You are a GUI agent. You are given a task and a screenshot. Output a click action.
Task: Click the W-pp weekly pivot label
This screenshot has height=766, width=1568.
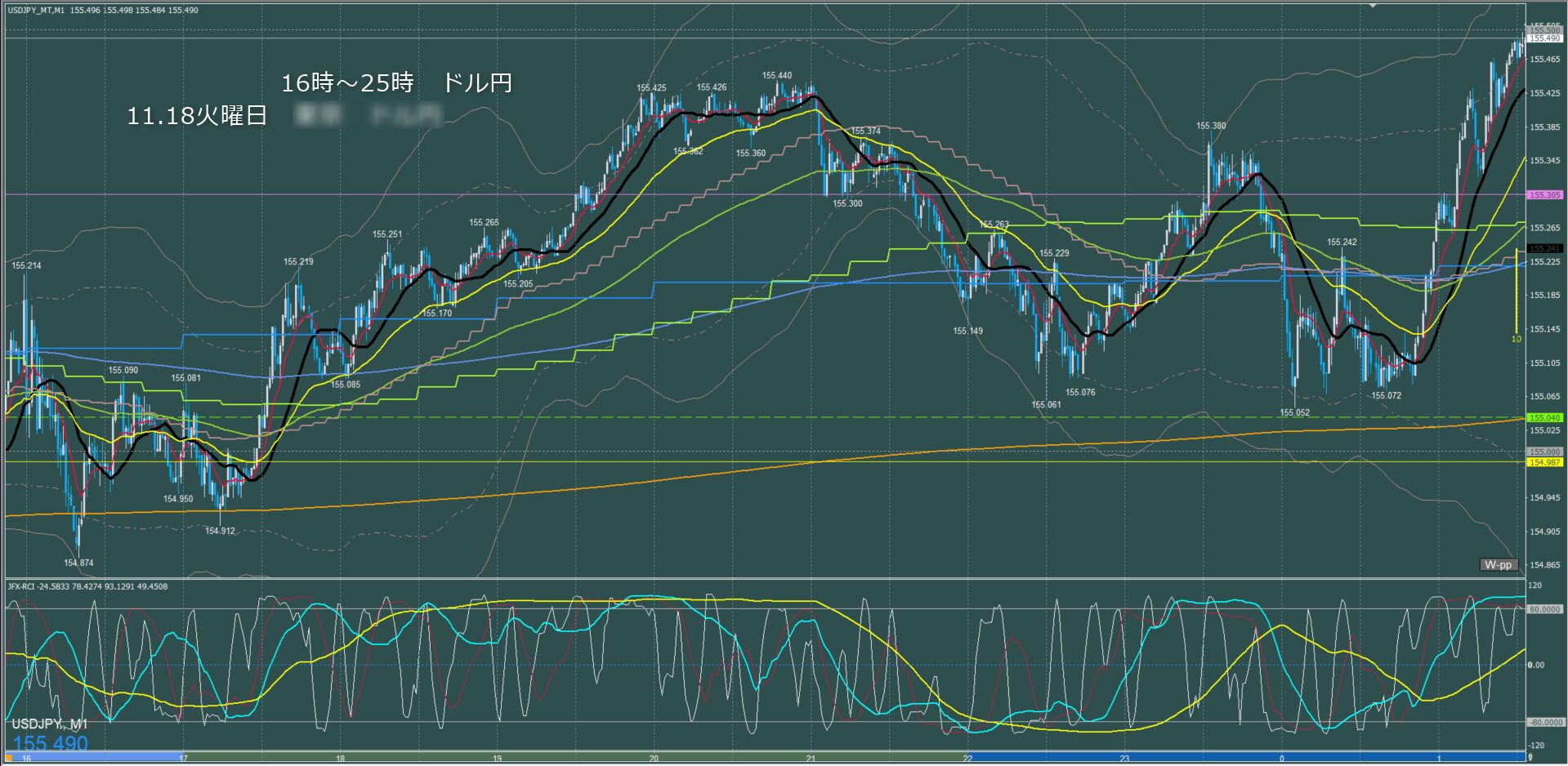tap(1499, 564)
